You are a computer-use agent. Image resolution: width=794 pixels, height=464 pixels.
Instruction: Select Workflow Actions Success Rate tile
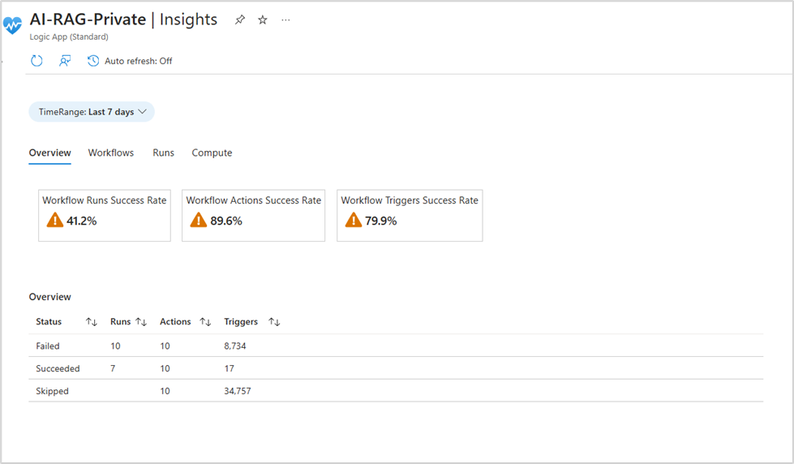(253, 215)
